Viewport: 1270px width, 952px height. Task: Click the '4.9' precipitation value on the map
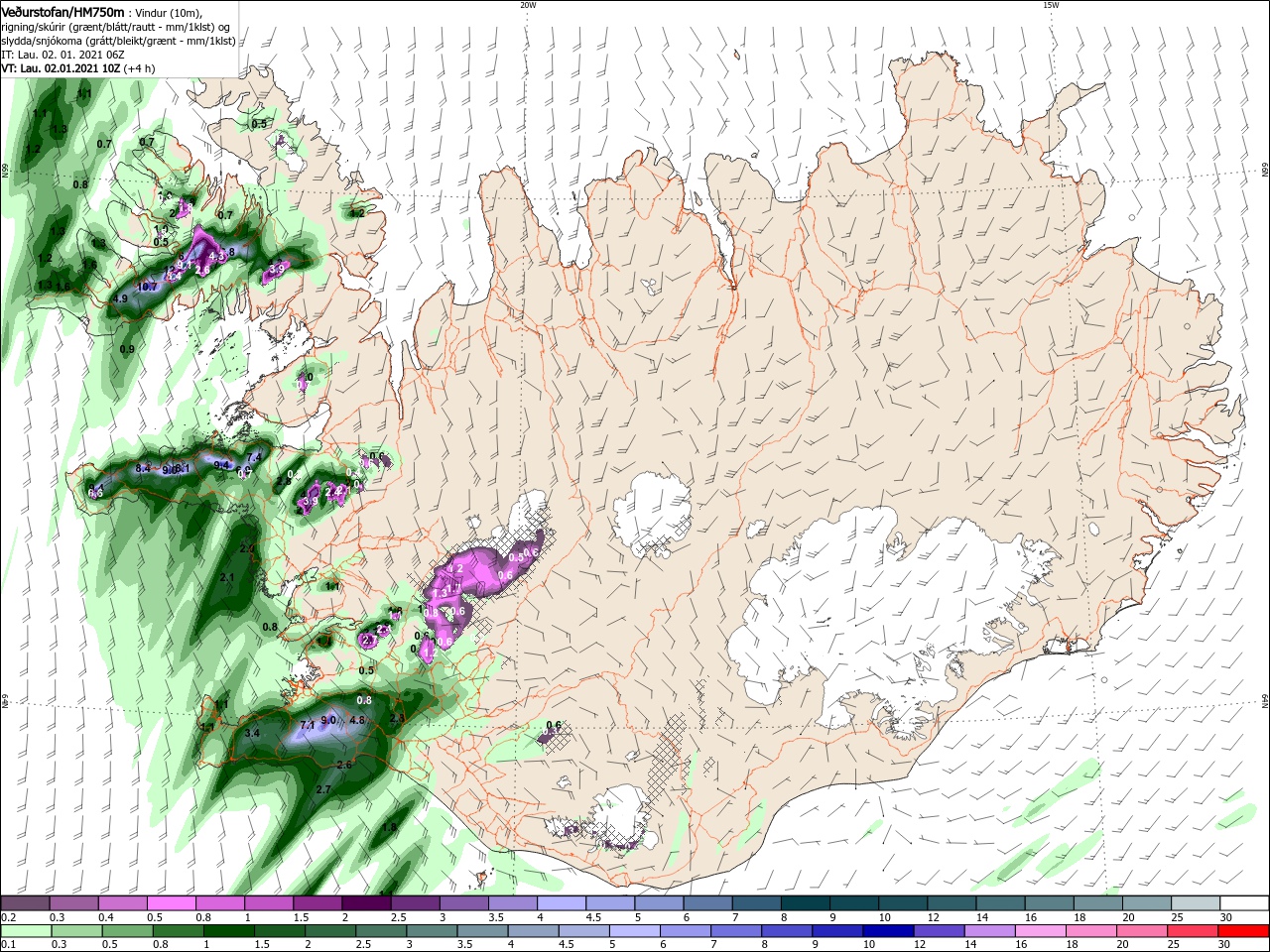(121, 298)
